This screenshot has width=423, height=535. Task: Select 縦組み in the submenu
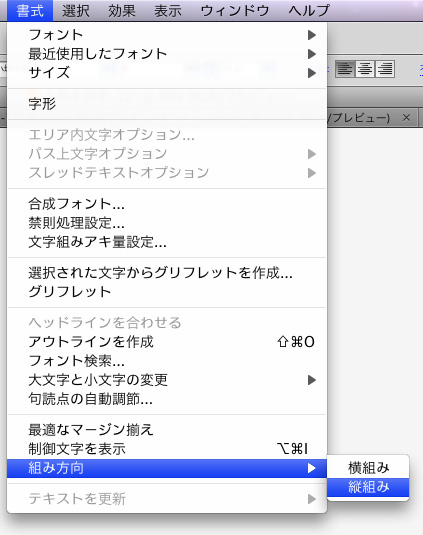[x=368, y=487]
